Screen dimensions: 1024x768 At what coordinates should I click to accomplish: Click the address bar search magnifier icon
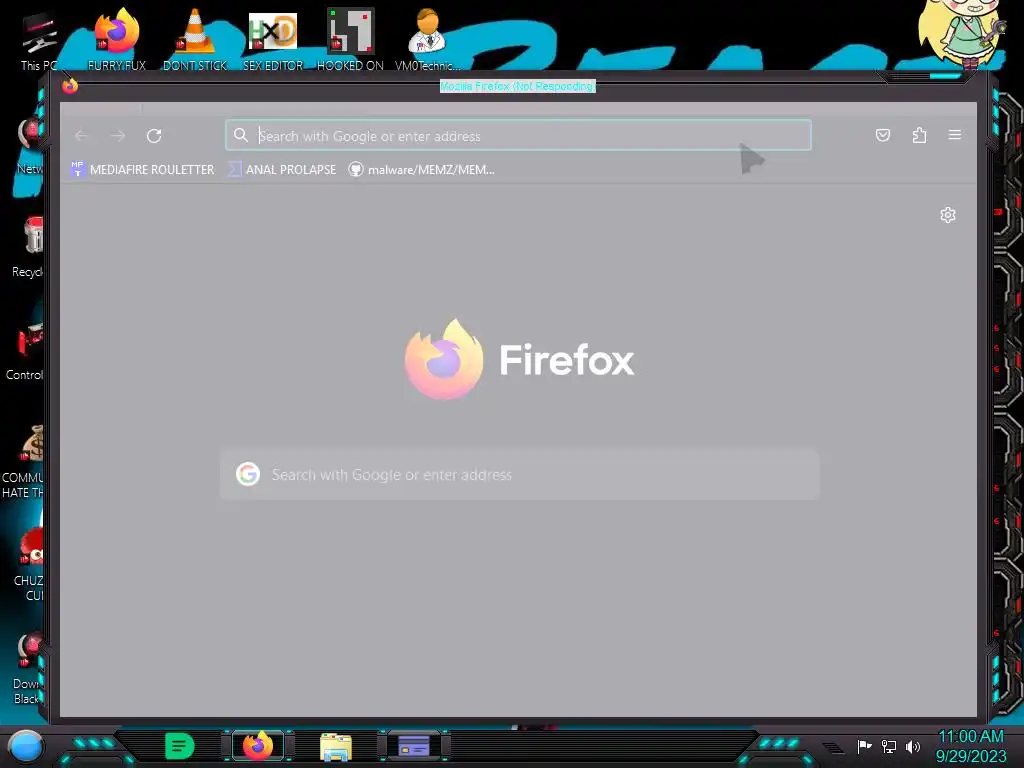pyautogui.click(x=241, y=135)
